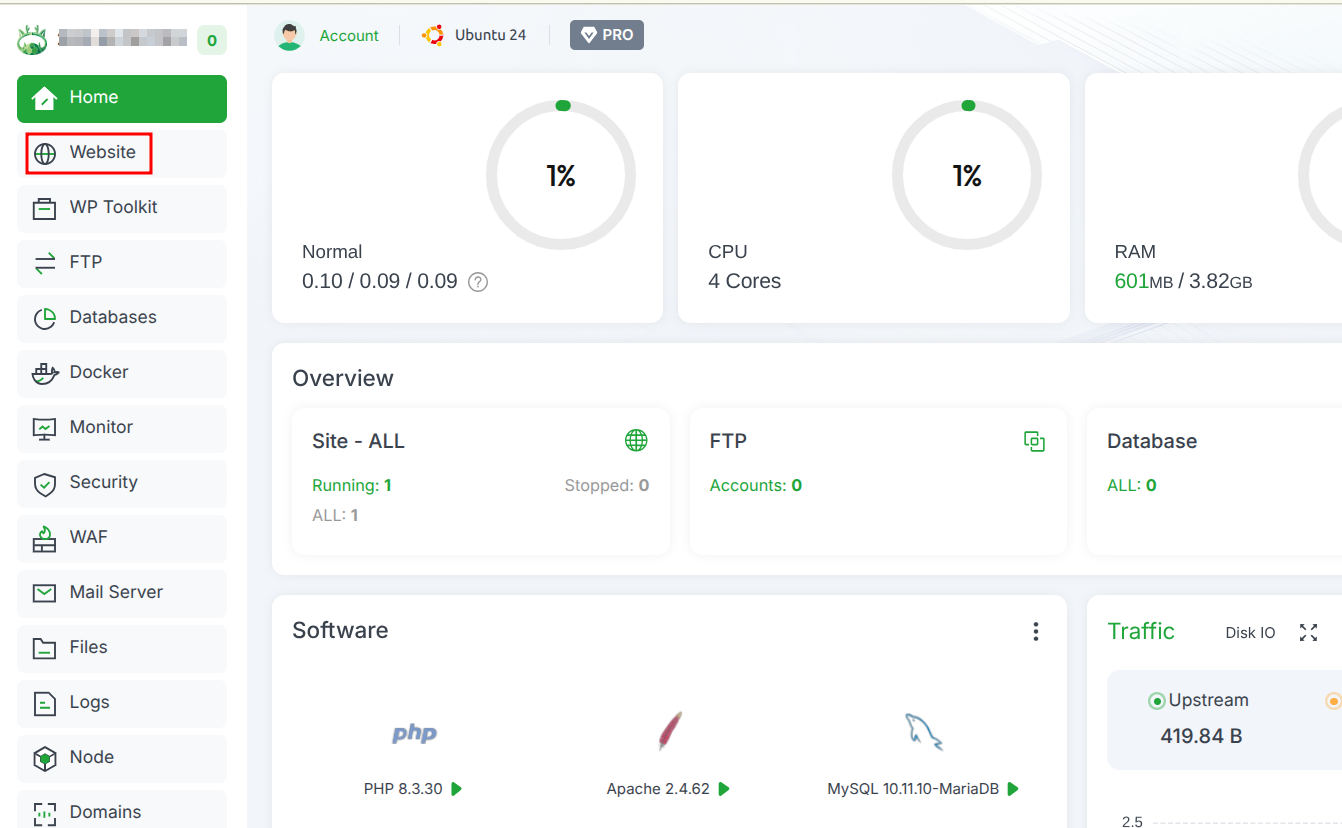Image resolution: width=1342 pixels, height=828 pixels.
Task: Click the aaPanel logo icon
Action: 33,40
